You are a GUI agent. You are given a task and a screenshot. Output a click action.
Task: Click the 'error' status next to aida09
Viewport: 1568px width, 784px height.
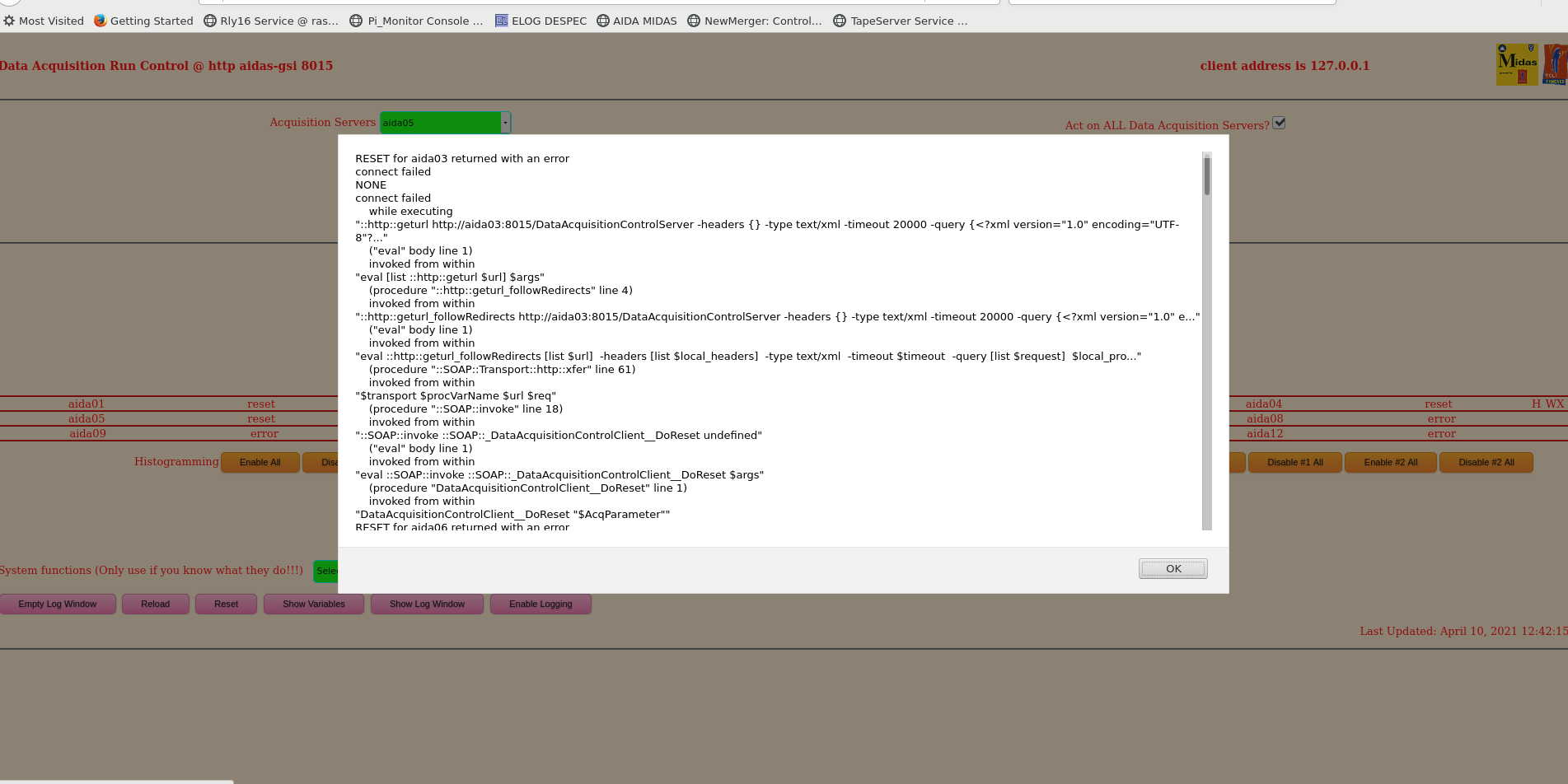tap(264, 433)
